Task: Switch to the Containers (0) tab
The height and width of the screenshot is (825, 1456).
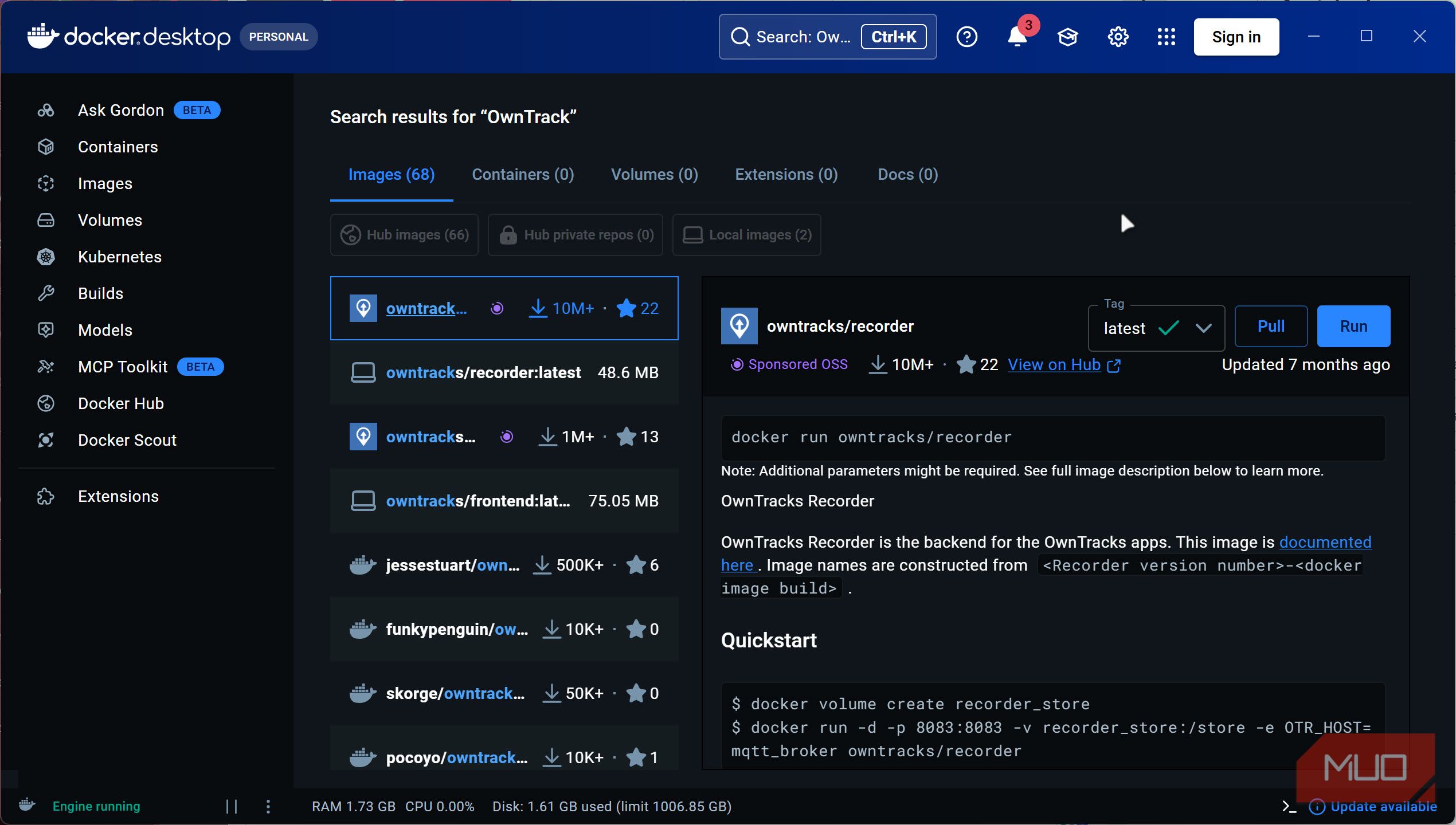Action: point(523,175)
